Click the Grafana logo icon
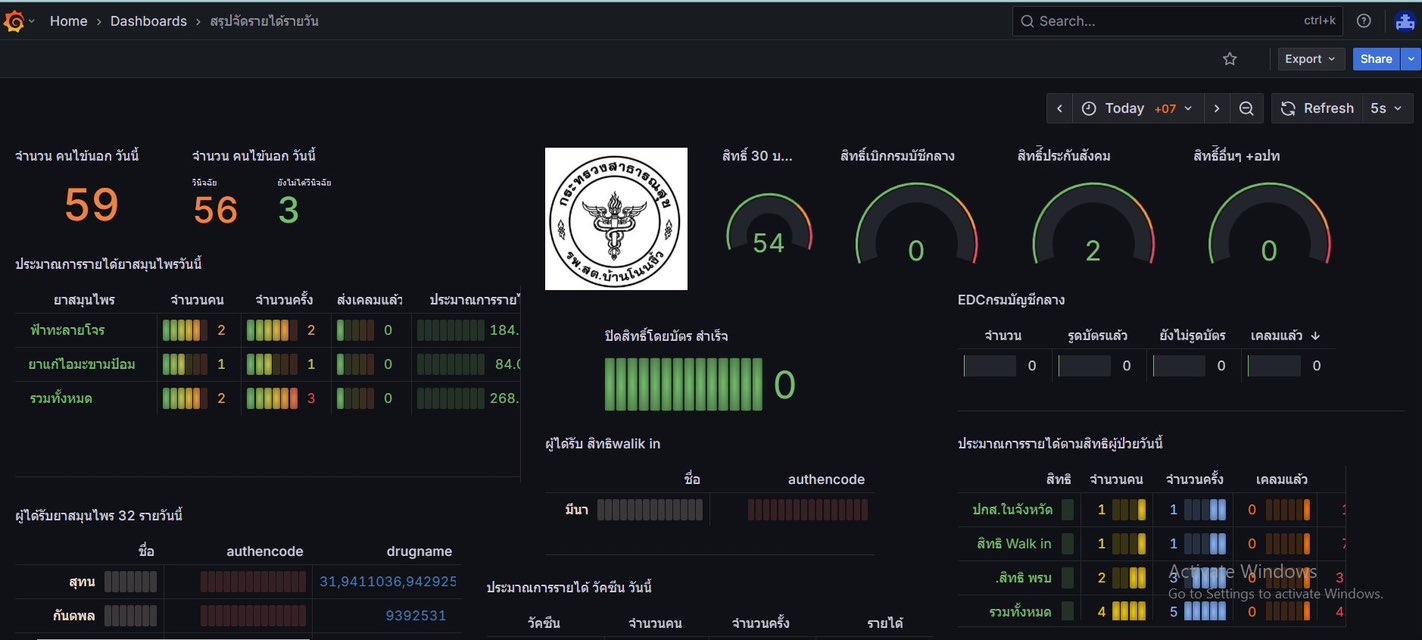The width and height of the screenshot is (1422, 640). coord(14,21)
